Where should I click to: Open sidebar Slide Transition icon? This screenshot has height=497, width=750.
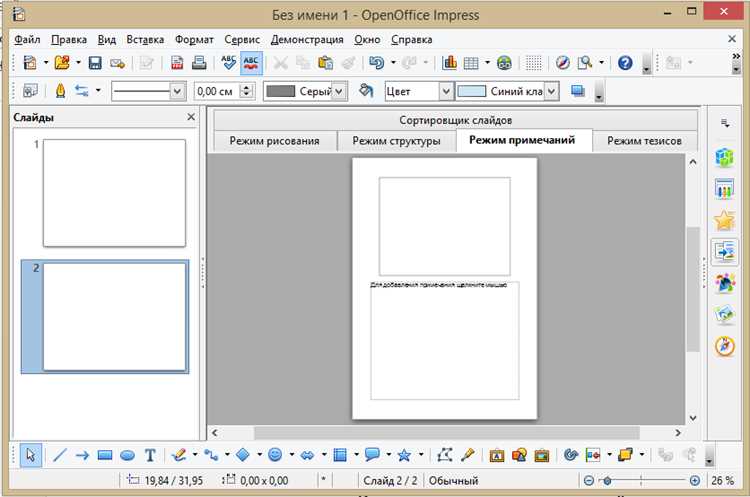coord(725,252)
